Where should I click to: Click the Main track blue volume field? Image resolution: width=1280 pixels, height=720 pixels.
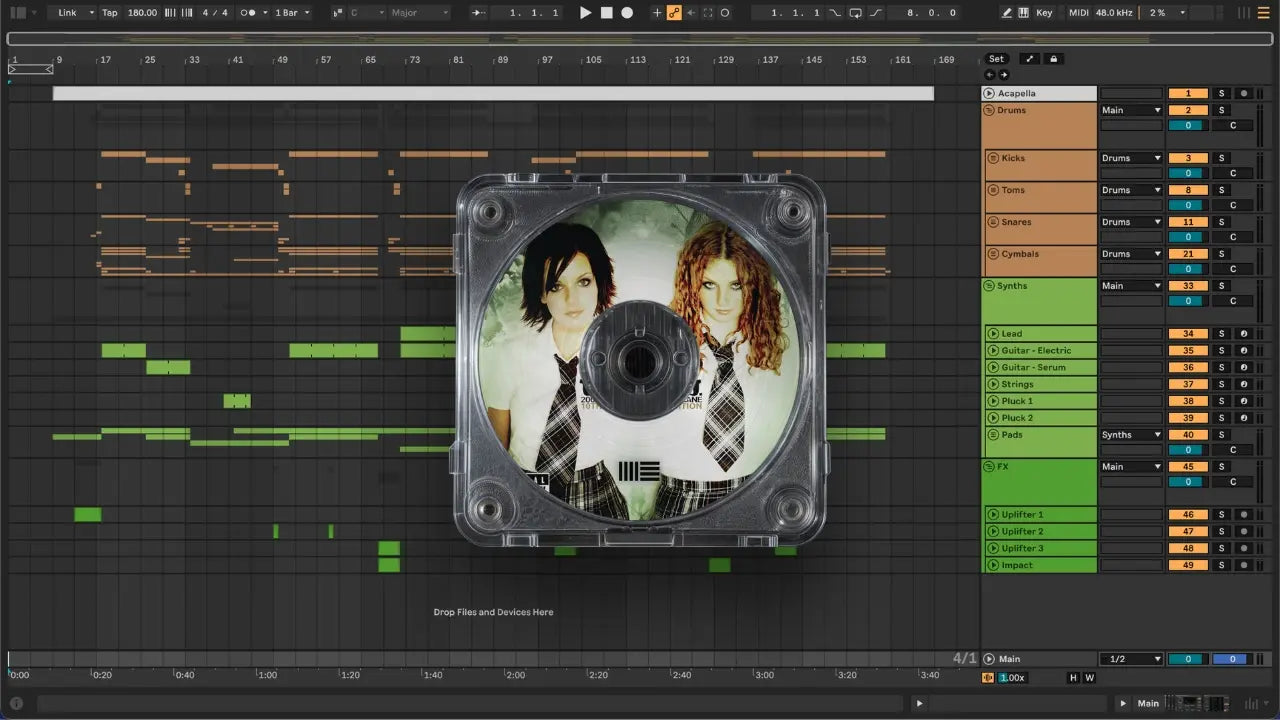(x=1231, y=659)
